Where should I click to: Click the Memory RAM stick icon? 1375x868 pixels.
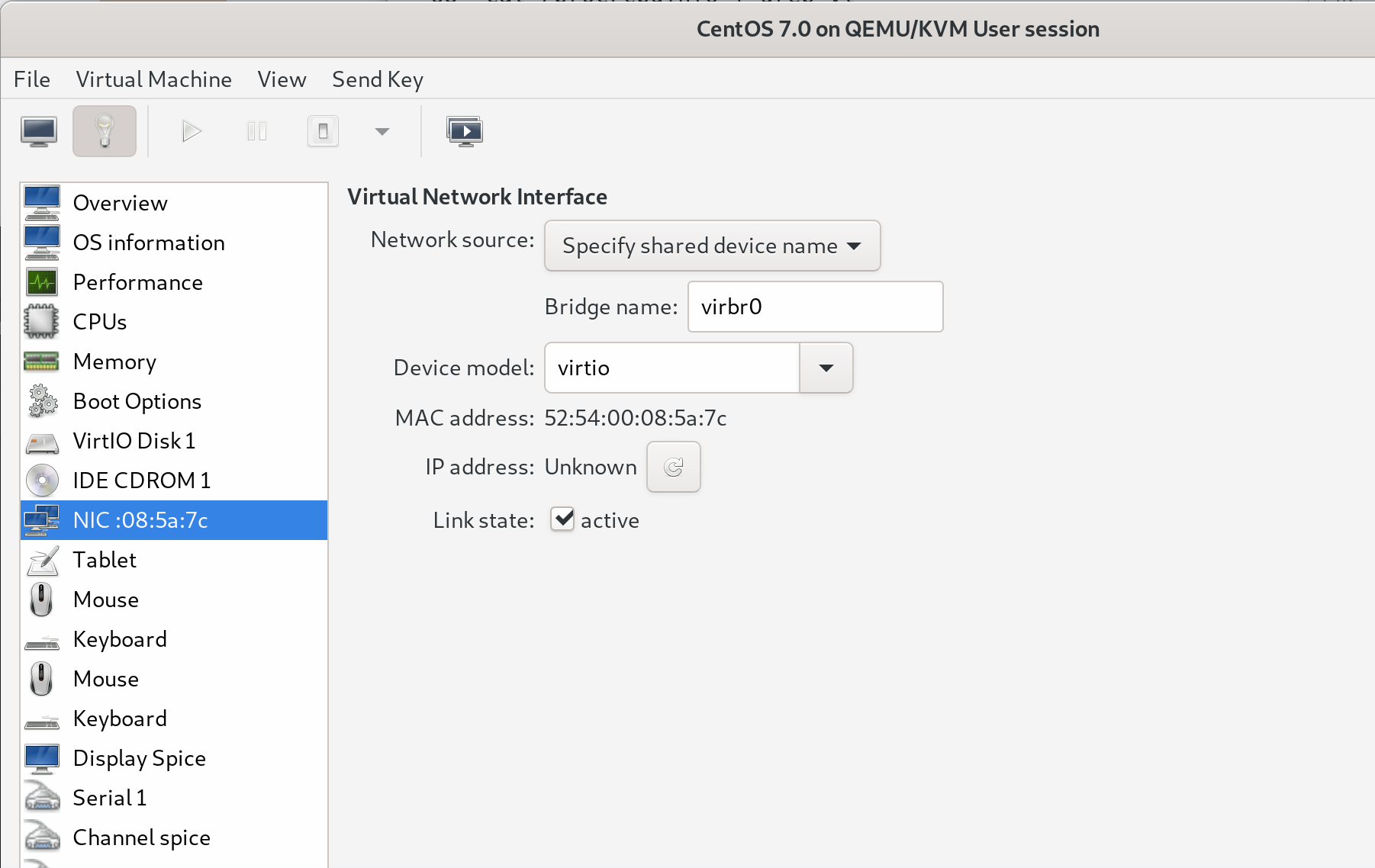point(42,362)
